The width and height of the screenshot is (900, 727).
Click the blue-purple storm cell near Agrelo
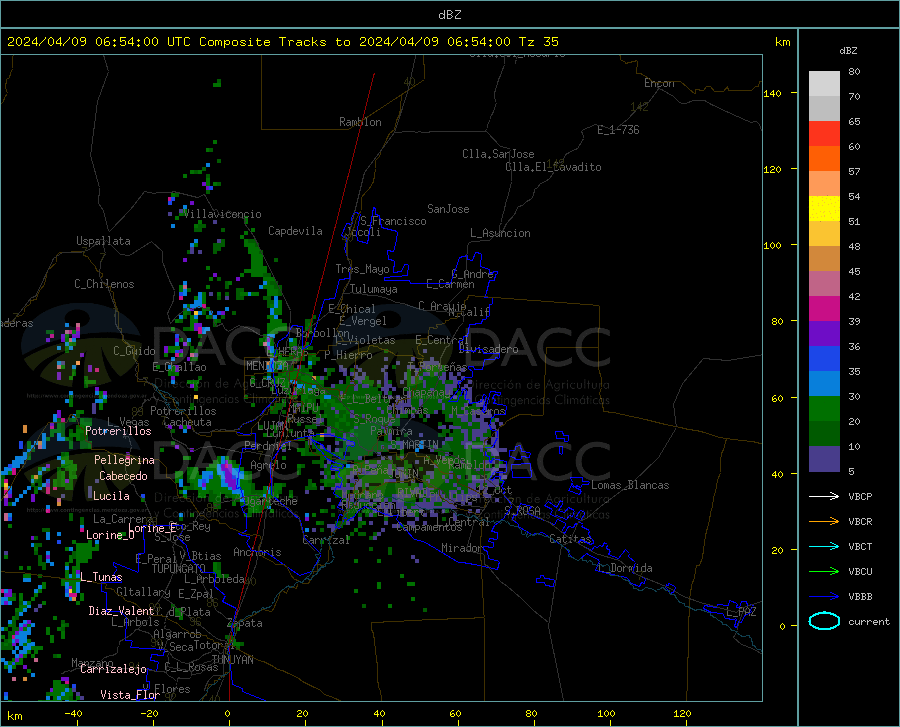[x=228, y=475]
